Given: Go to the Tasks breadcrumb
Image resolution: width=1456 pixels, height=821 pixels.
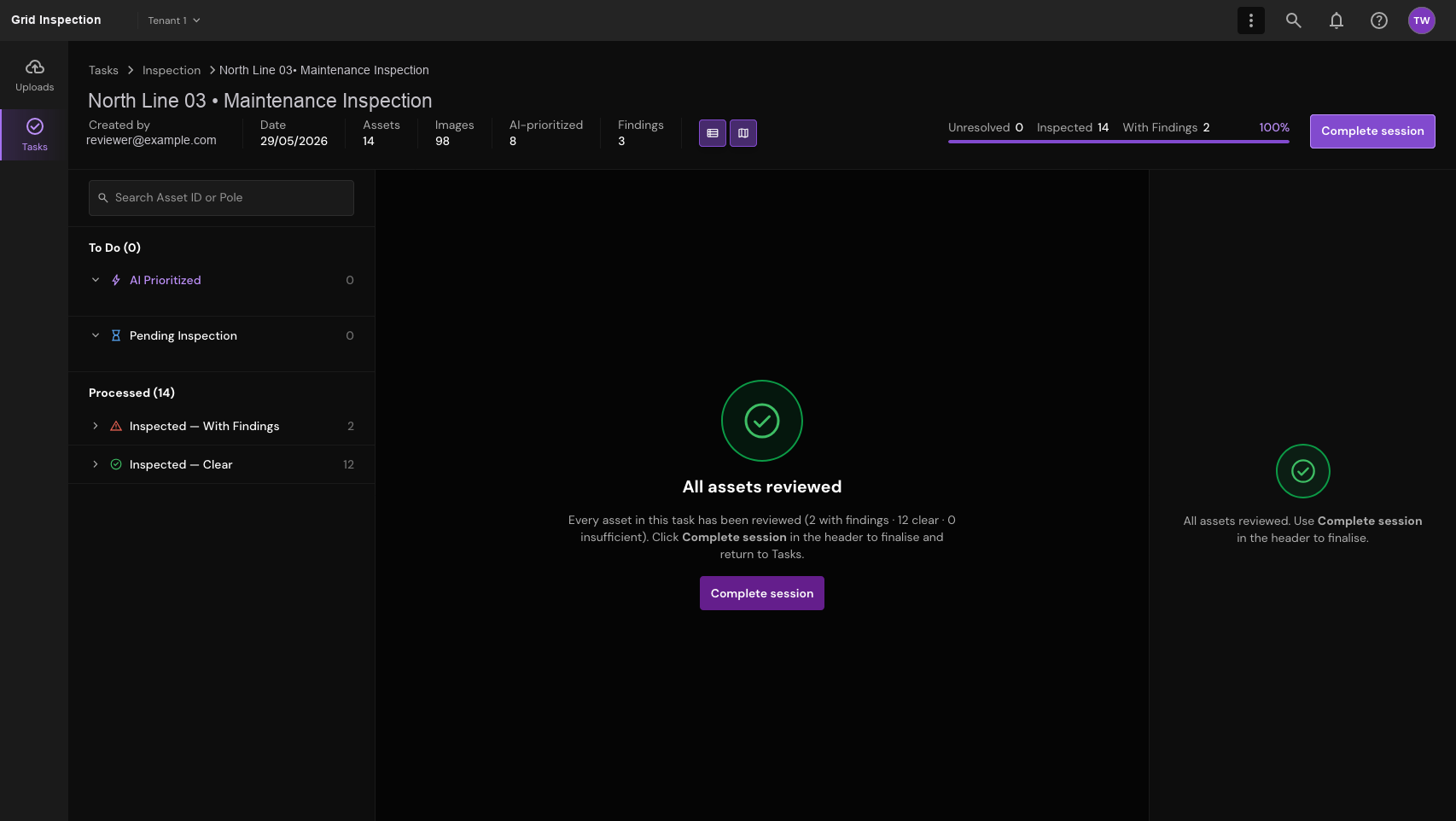Looking at the screenshot, I should click(103, 70).
